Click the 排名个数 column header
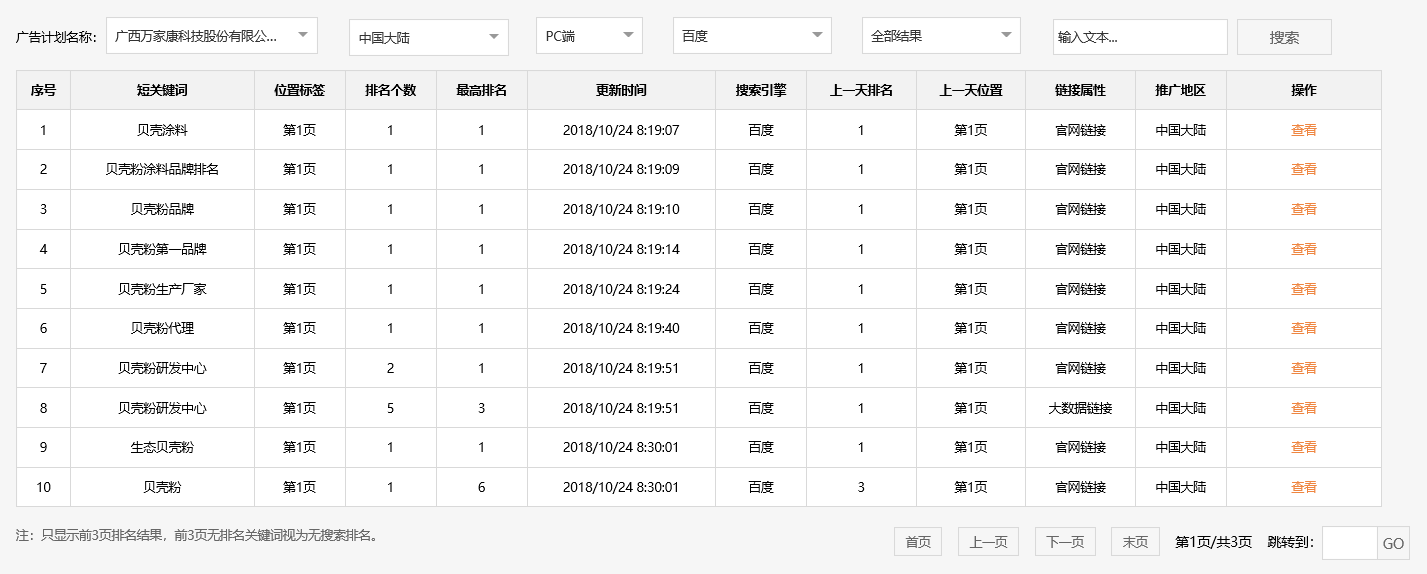This screenshot has height=574, width=1427. click(391, 90)
